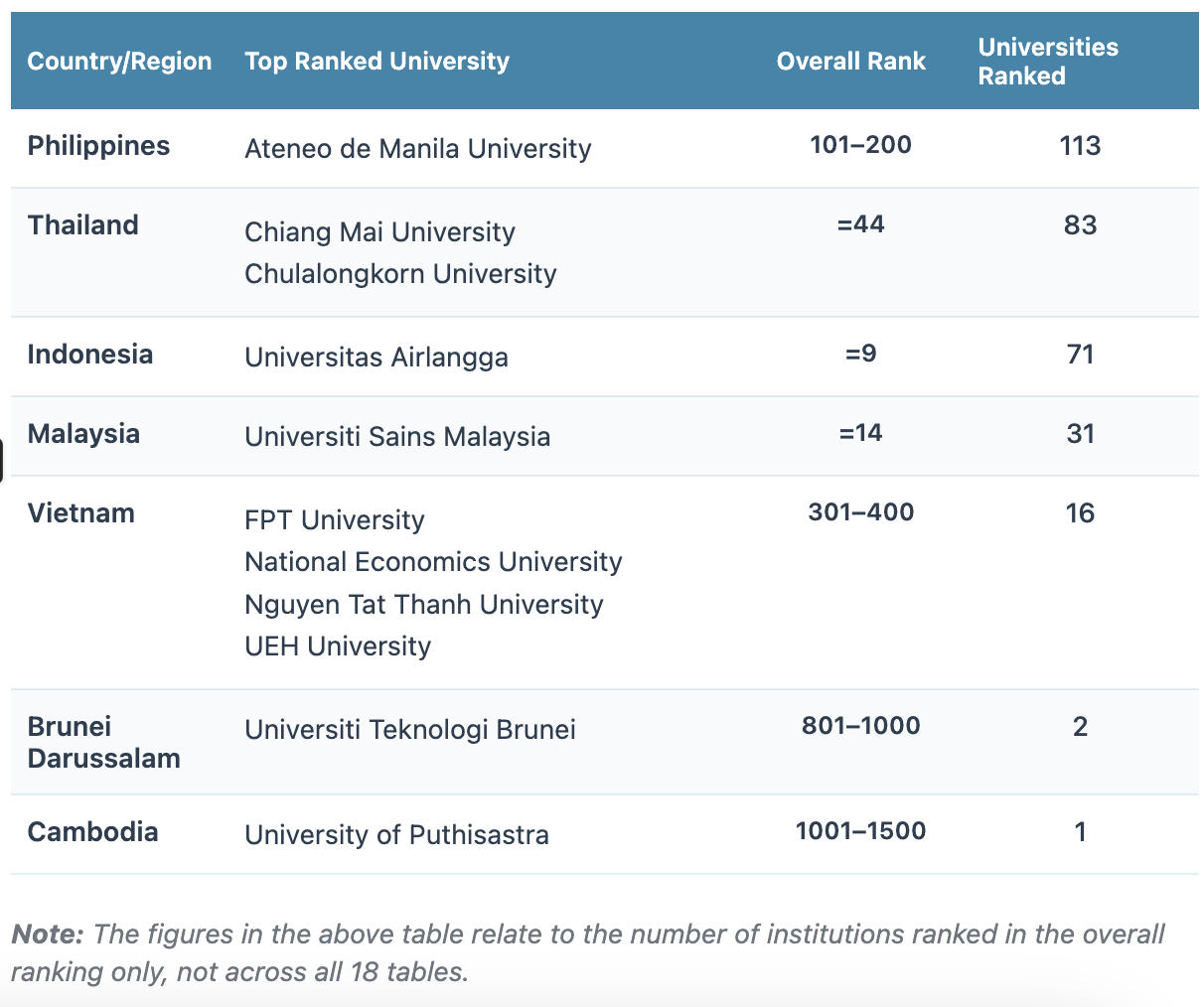Image resolution: width=1204 pixels, height=1007 pixels.
Task: Click Thailand's universities ranked value 83
Action: pyautogui.click(x=1080, y=224)
